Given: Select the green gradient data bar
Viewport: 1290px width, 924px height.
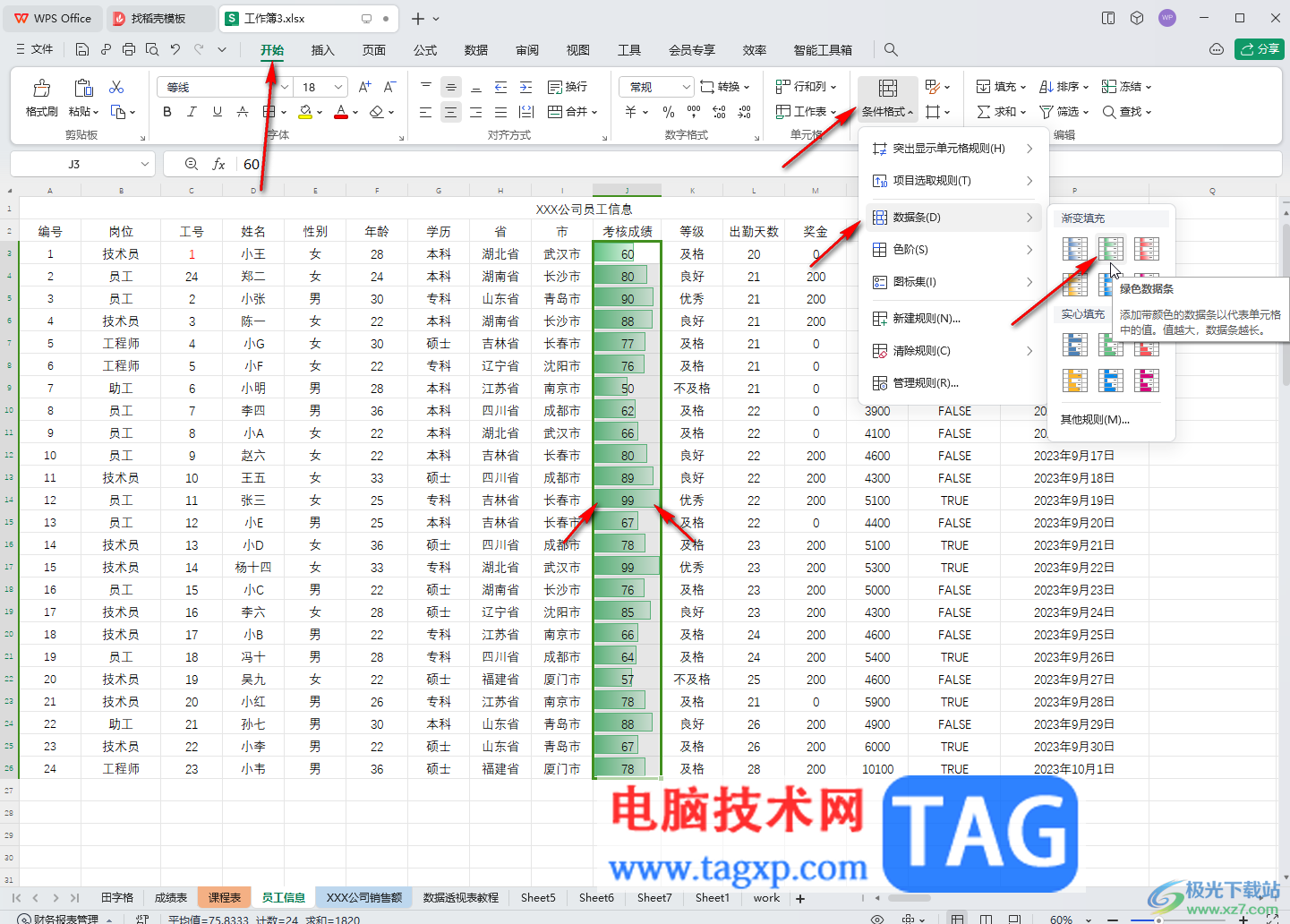Looking at the screenshot, I should point(1111,248).
